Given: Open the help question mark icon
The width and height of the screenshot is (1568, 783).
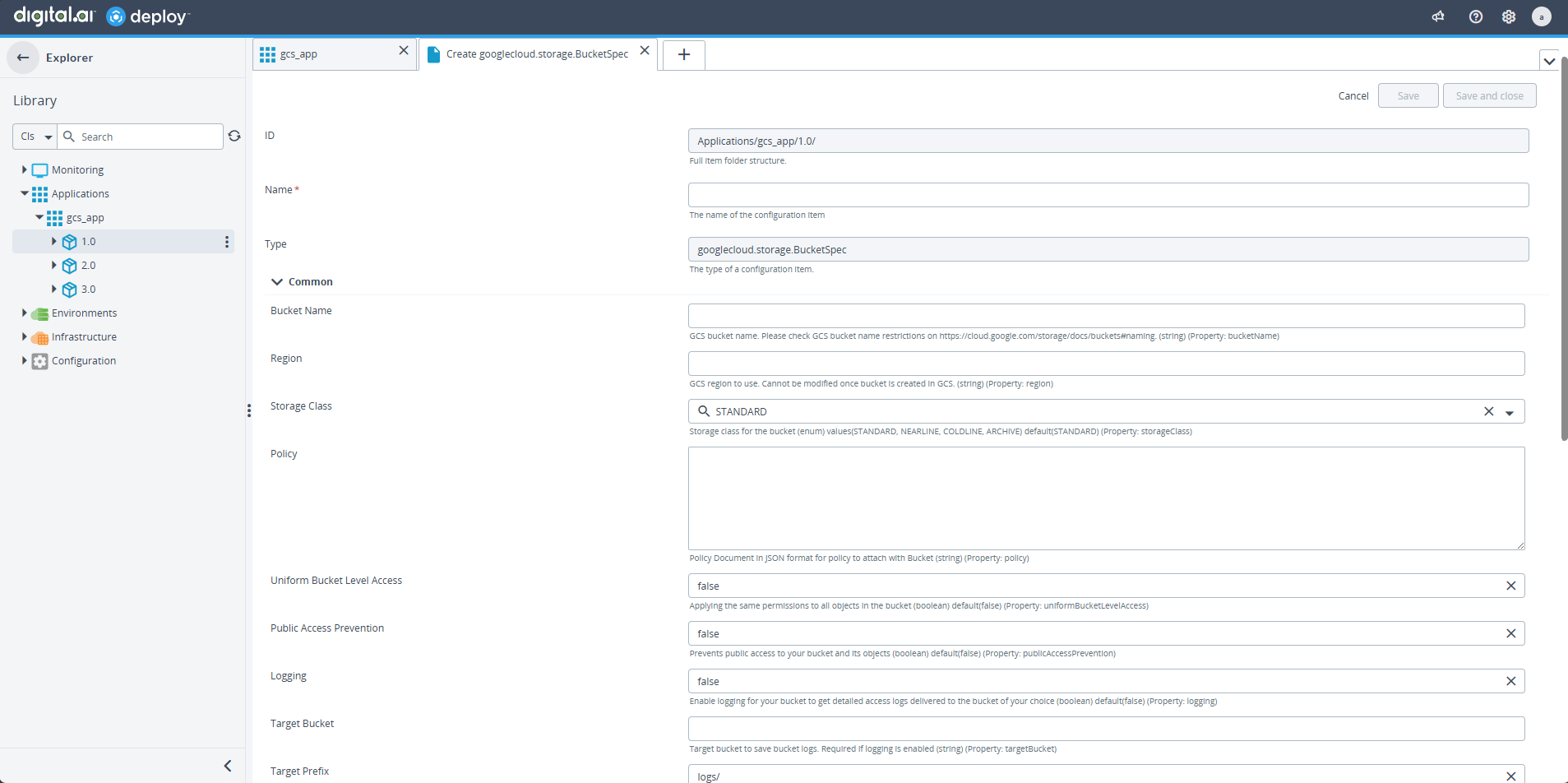Looking at the screenshot, I should [1476, 16].
